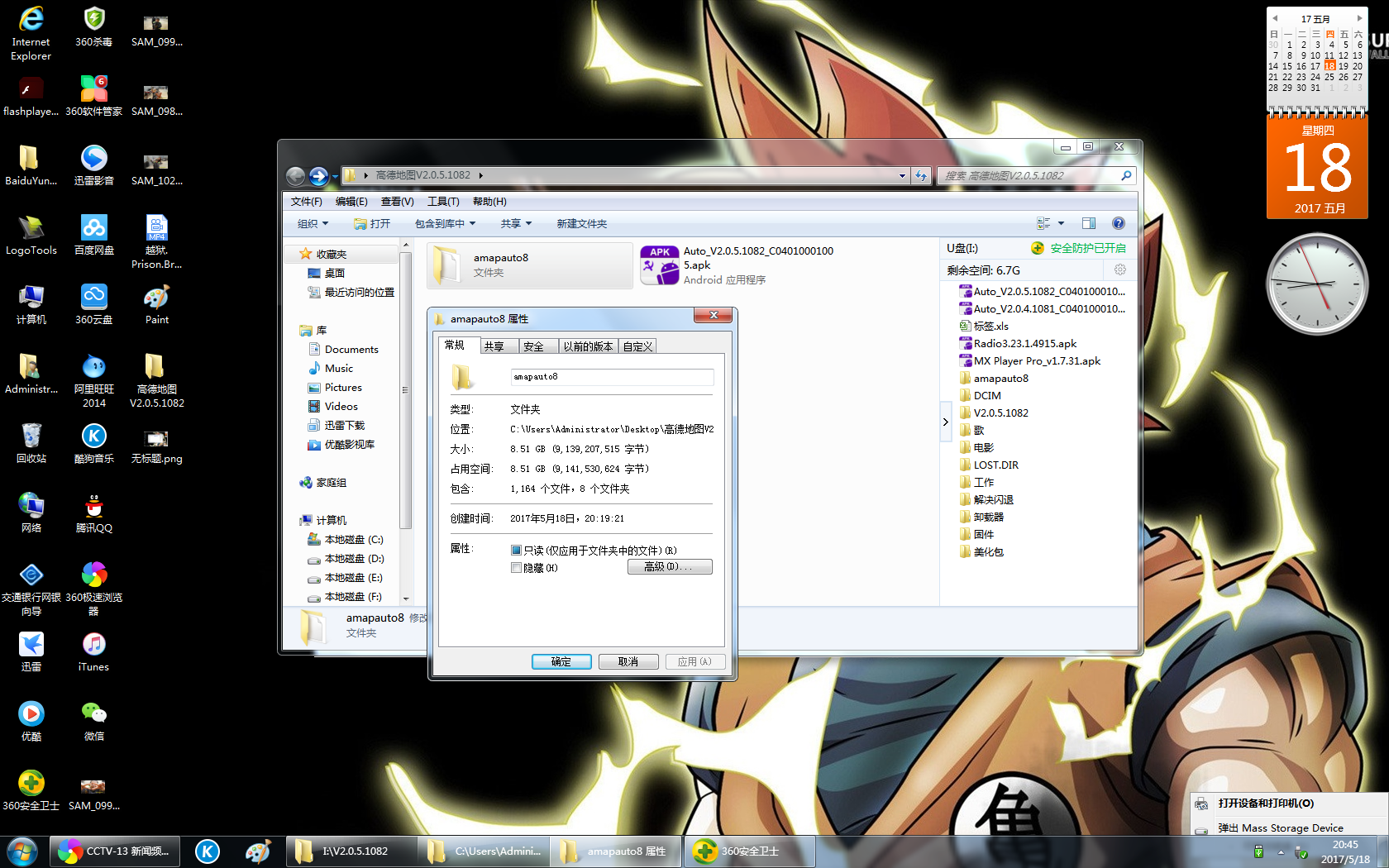Image resolution: width=1389 pixels, height=868 pixels.
Task: Open the 组织 dropdown menu
Action: tap(313, 224)
